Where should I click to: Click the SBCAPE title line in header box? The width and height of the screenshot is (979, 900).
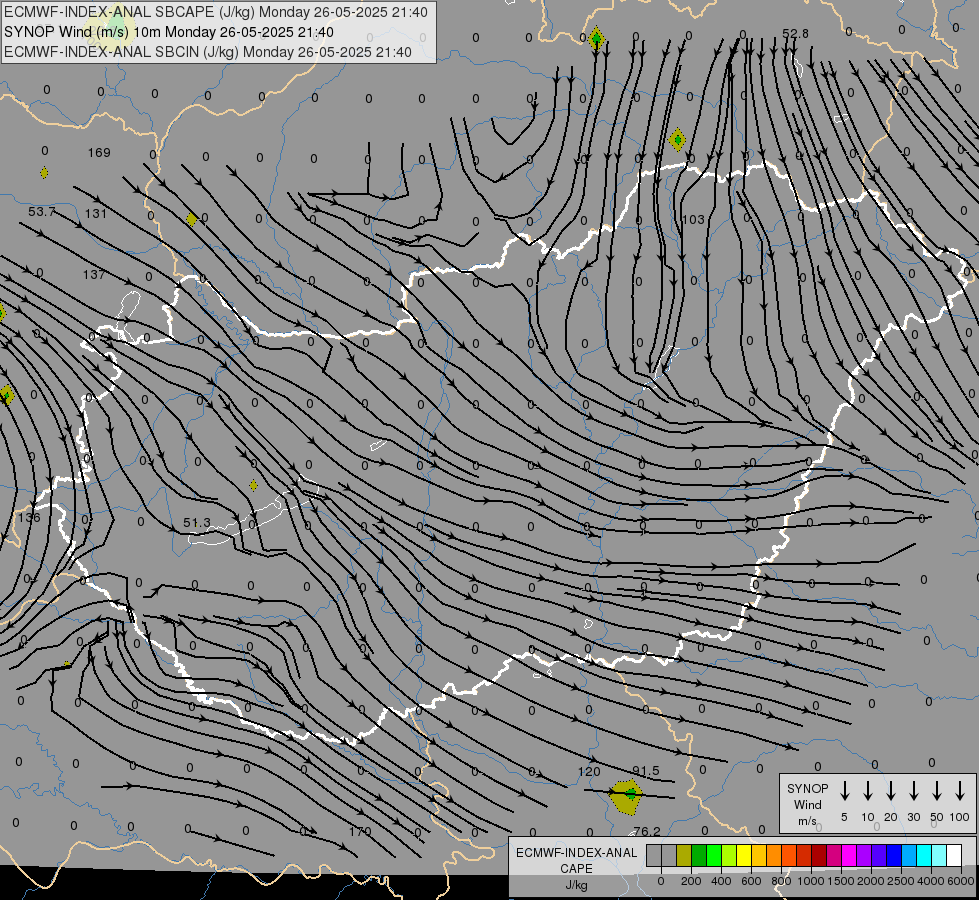(x=216, y=12)
